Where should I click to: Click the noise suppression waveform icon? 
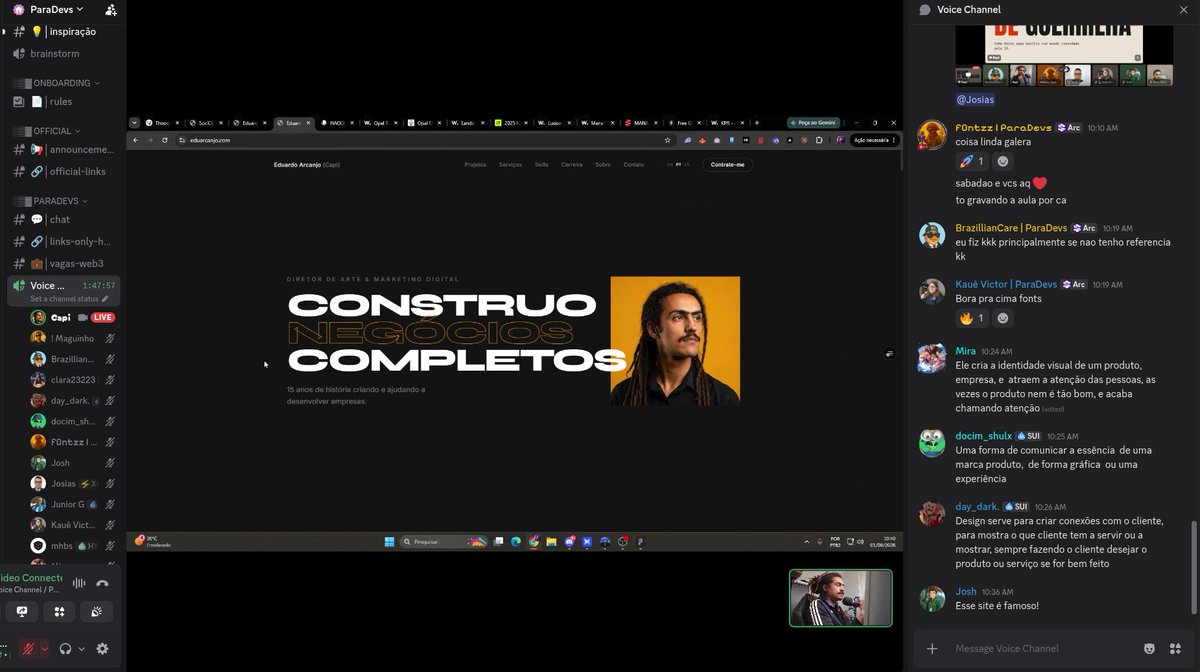(79, 584)
